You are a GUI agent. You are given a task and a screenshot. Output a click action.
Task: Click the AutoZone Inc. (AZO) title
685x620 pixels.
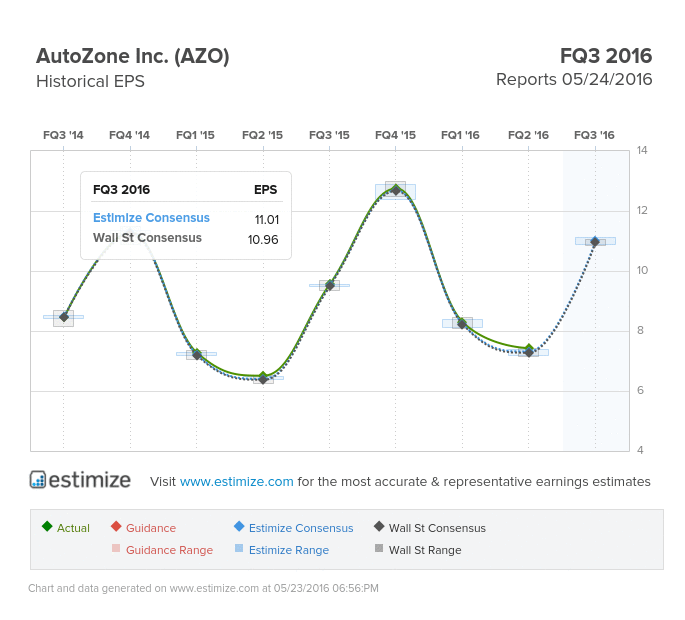pyautogui.click(x=133, y=56)
